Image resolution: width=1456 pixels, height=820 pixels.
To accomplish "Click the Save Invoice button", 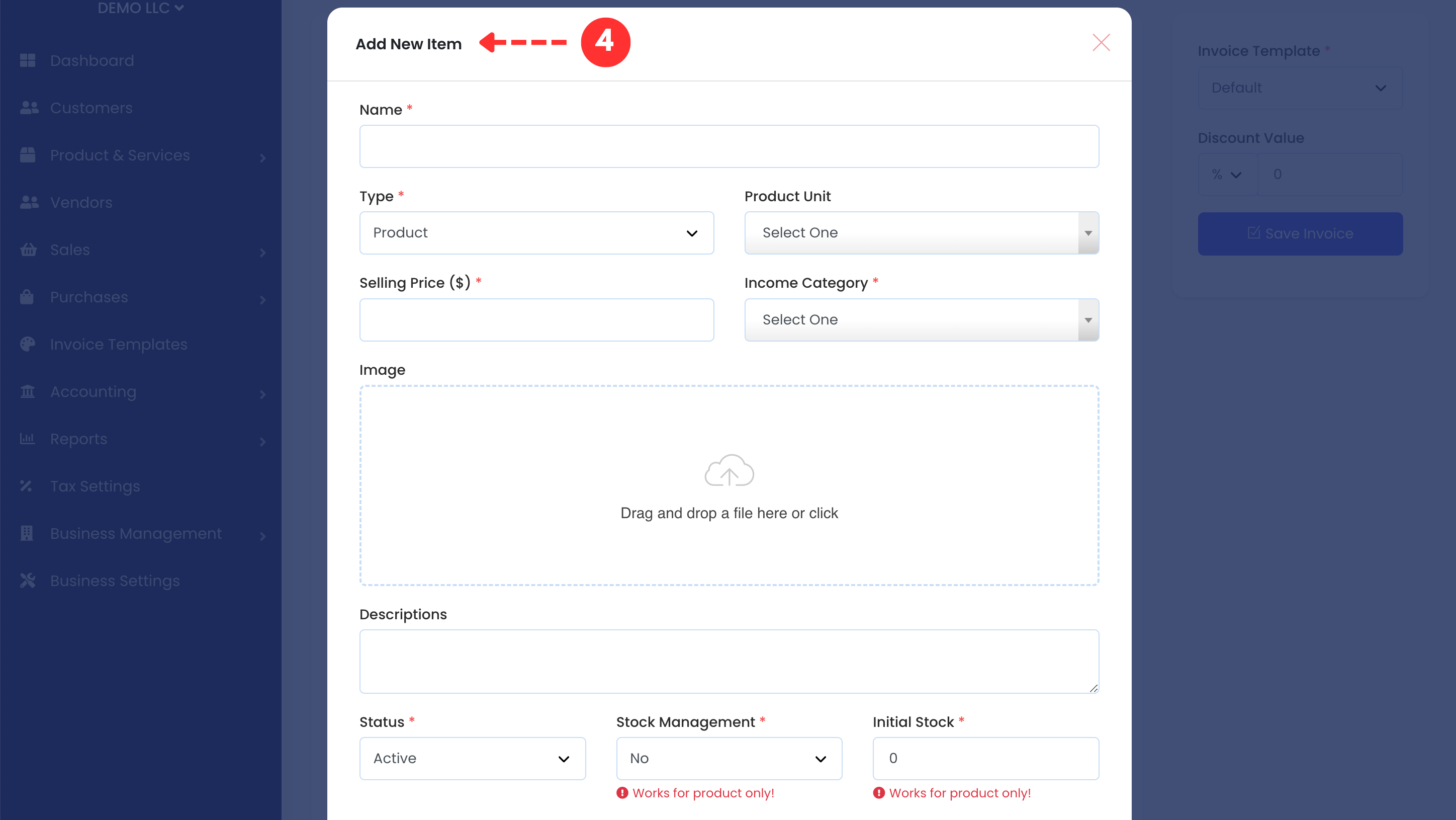I will (1300, 233).
